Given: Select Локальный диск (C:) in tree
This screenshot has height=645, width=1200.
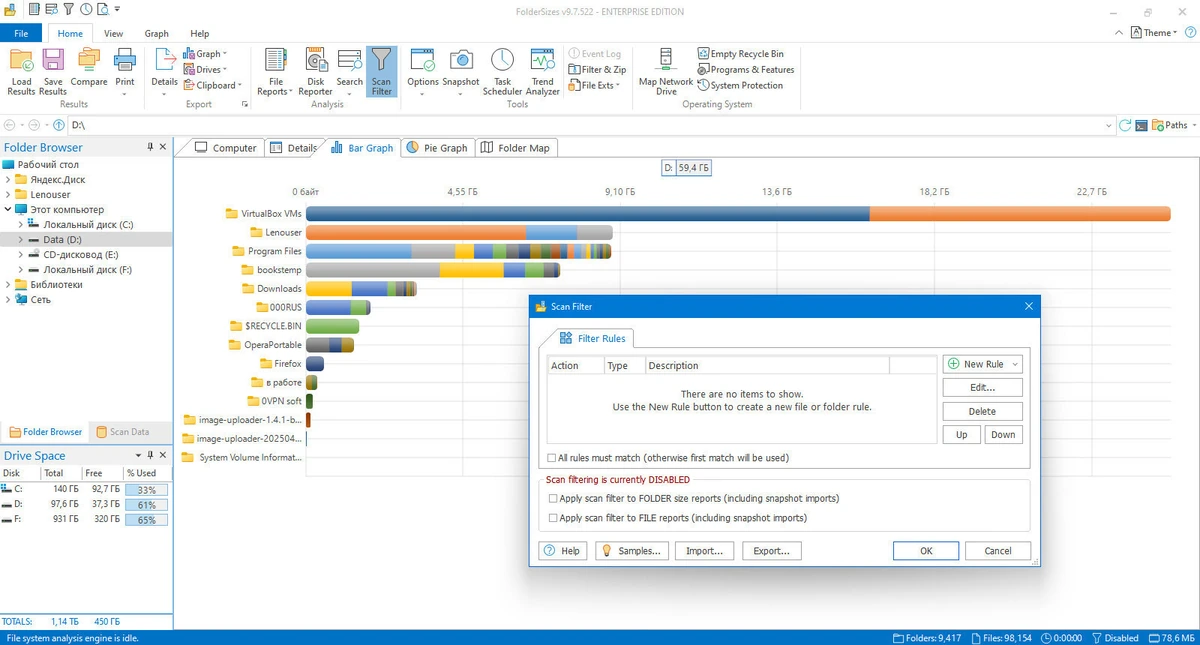Looking at the screenshot, I should 88,225.
